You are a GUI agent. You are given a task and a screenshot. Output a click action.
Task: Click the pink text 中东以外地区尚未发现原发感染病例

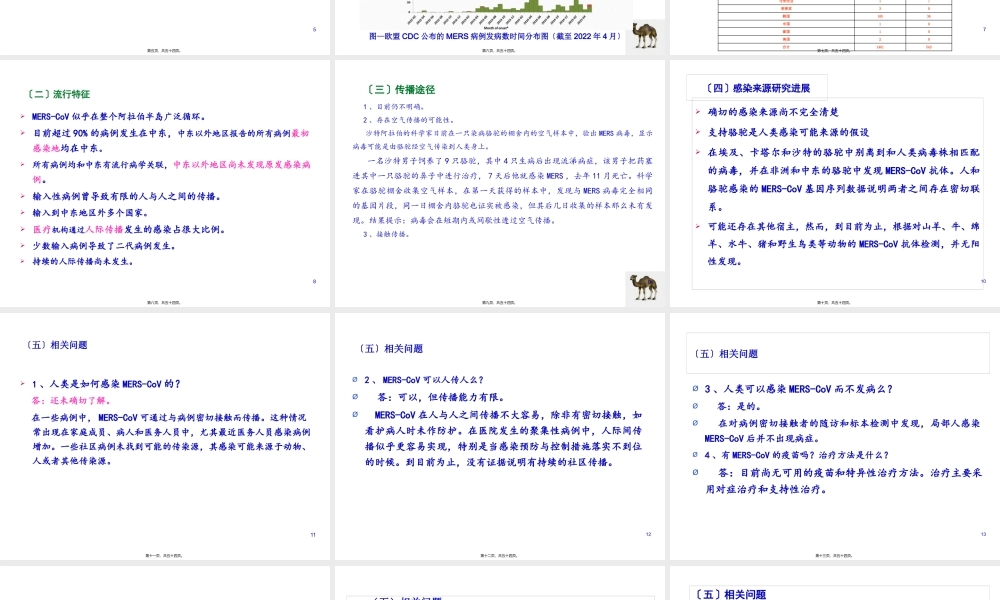[x=240, y=165]
